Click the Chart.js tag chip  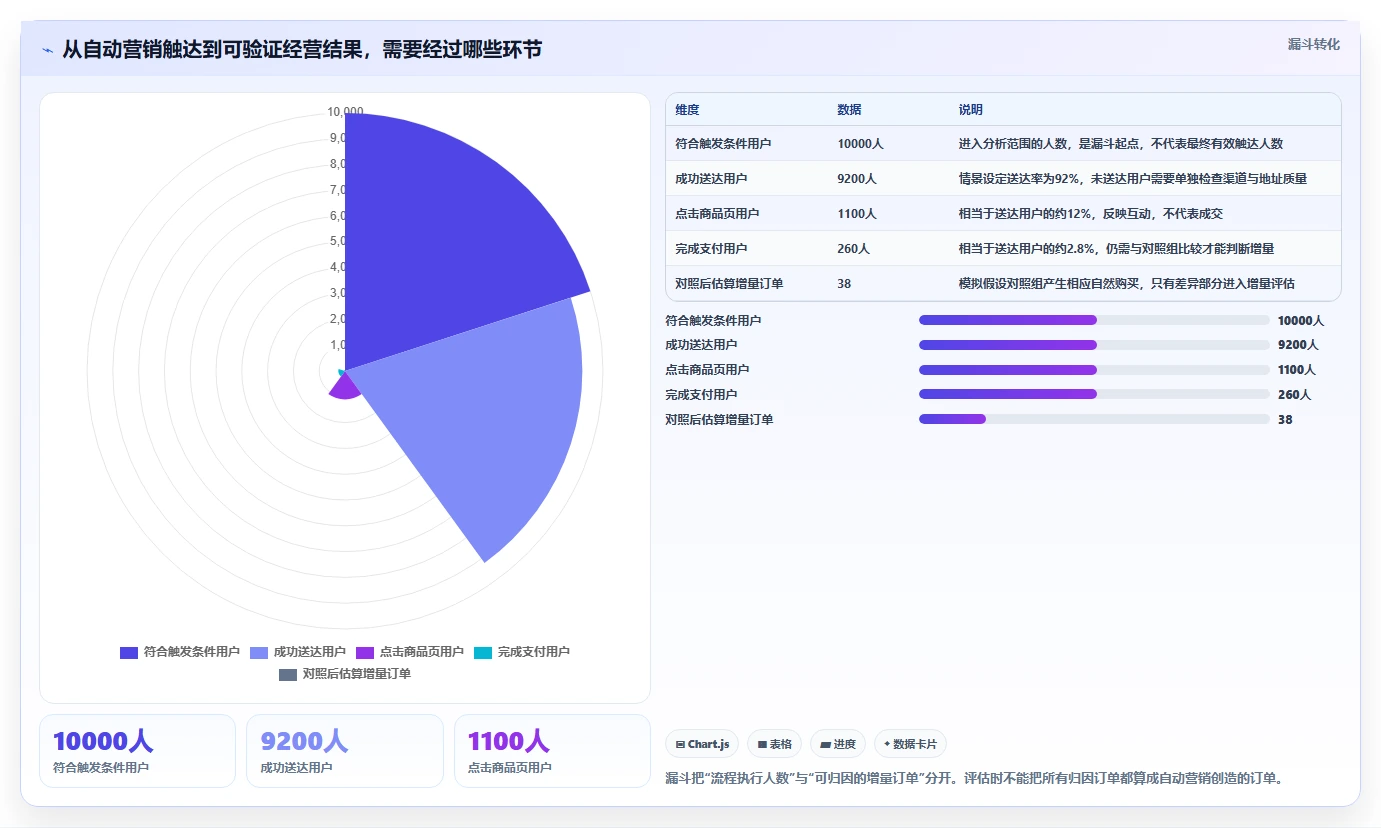pyautogui.click(x=702, y=744)
